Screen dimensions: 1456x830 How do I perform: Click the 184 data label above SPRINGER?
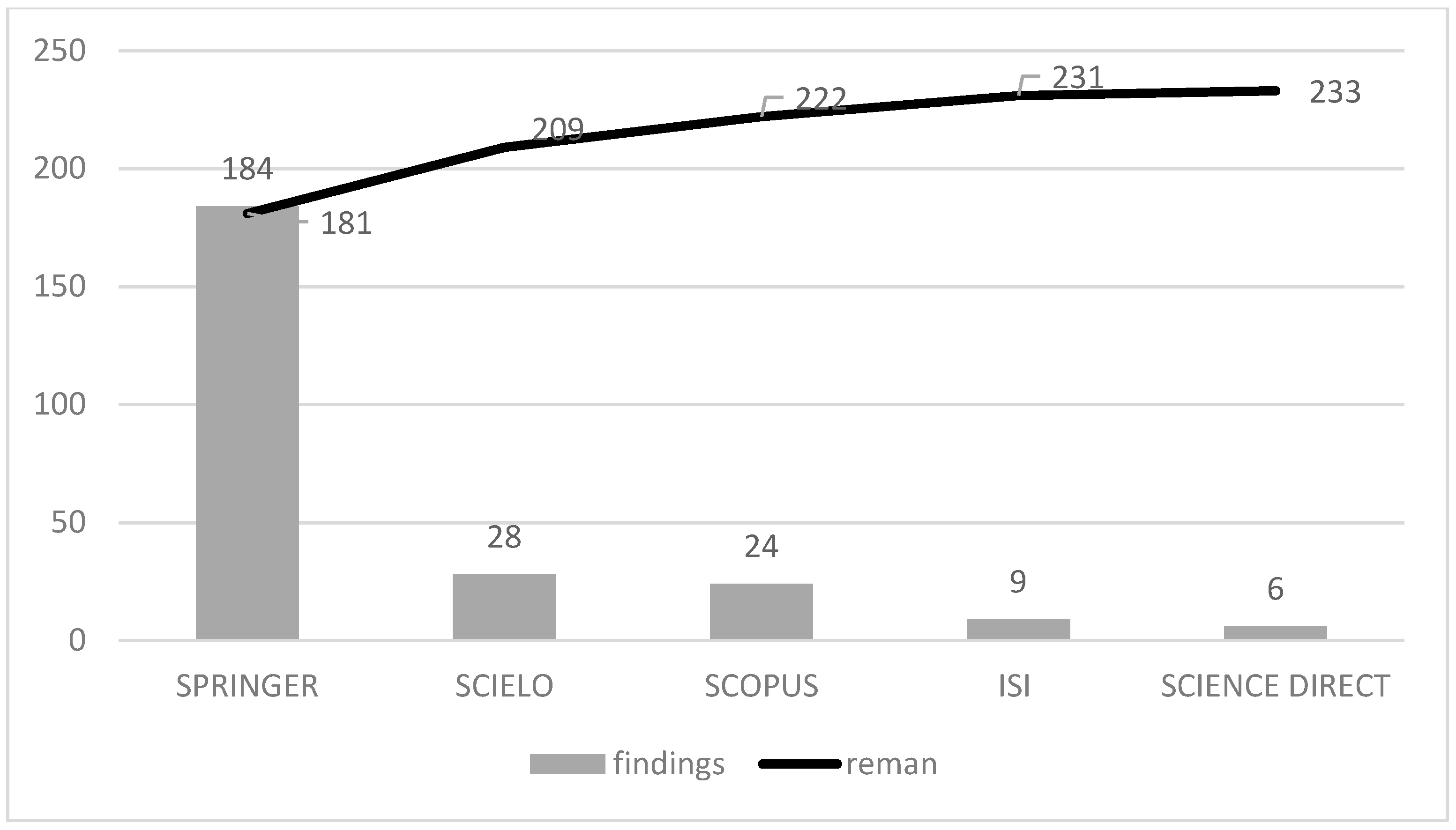point(247,169)
